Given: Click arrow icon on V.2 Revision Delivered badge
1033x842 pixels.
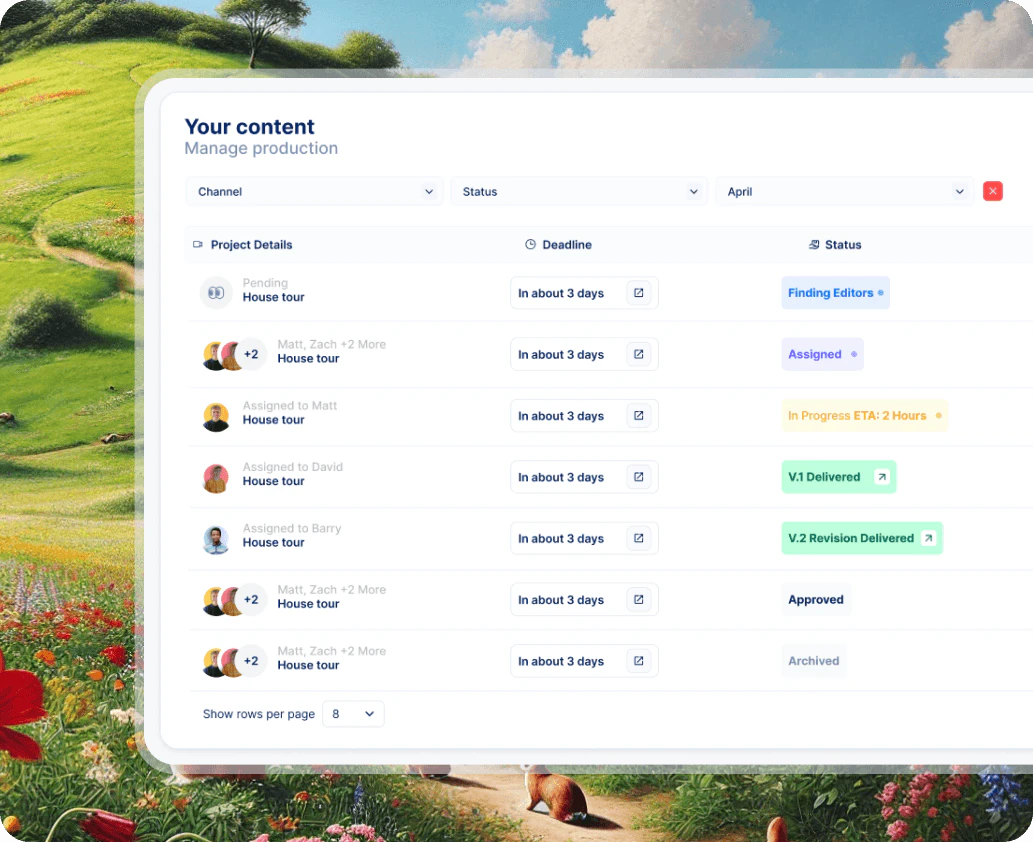Looking at the screenshot, I should (x=928, y=539).
